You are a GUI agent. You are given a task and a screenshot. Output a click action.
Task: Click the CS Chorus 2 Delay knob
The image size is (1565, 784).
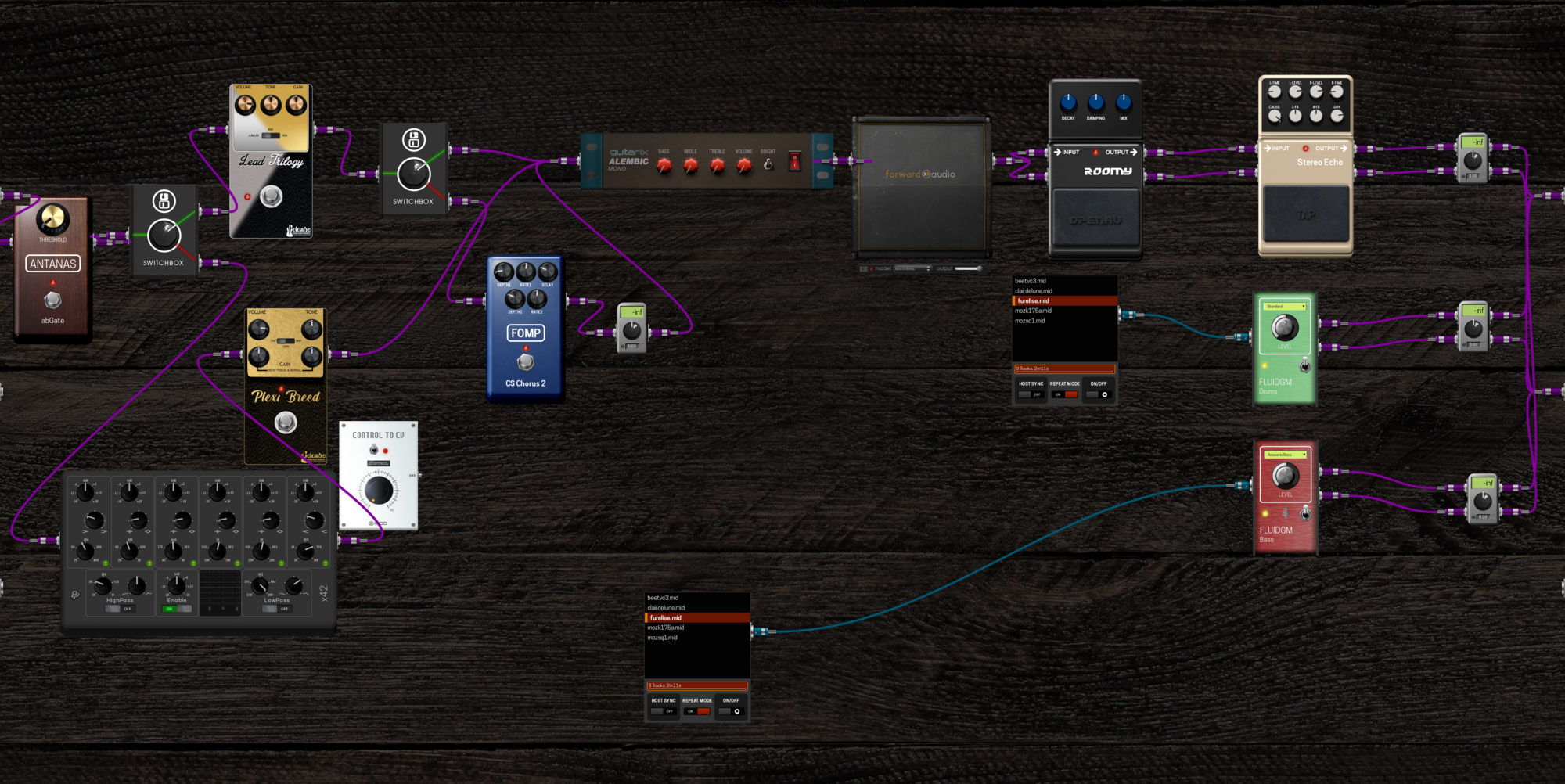point(548,272)
